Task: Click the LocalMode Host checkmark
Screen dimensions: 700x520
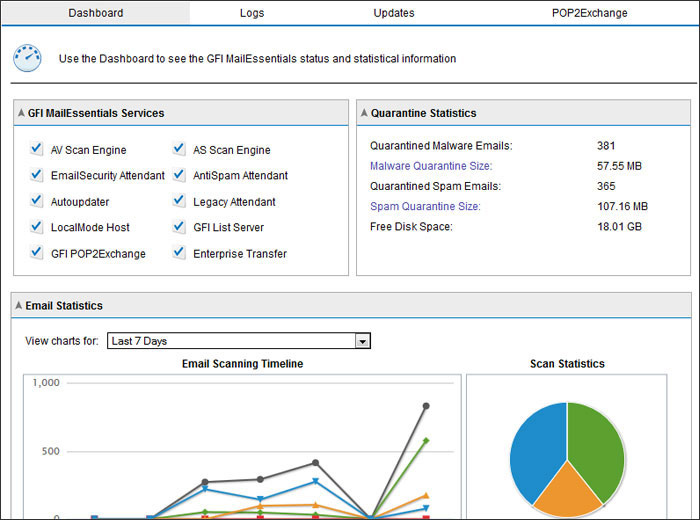Action: [x=37, y=226]
